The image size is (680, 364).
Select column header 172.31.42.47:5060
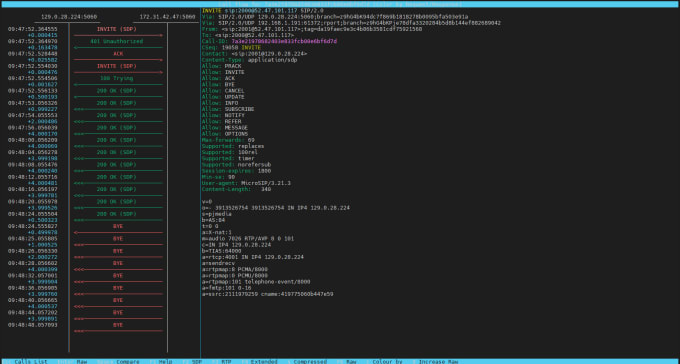coord(167,17)
